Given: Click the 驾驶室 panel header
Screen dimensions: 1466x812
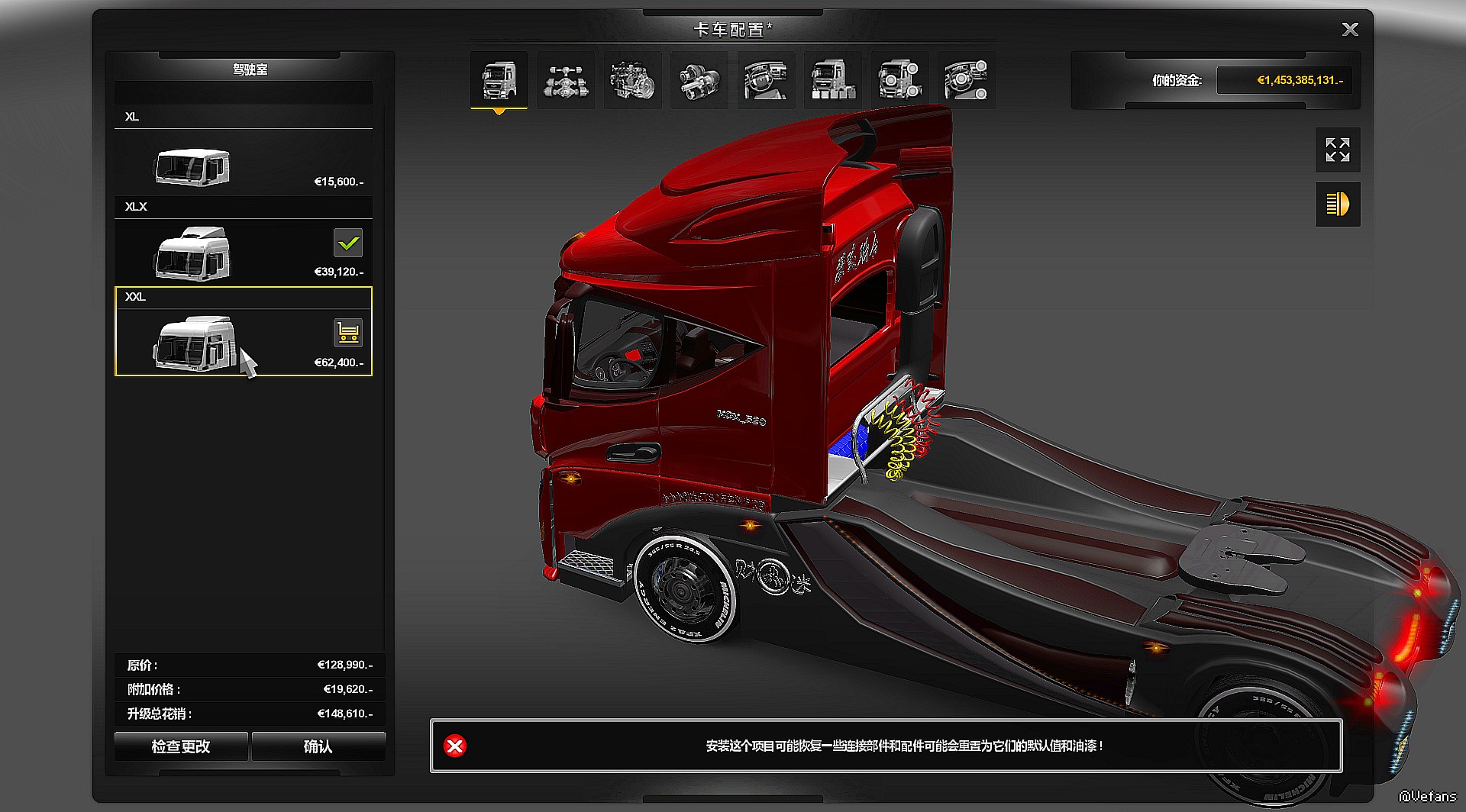Looking at the screenshot, I should (250, 69).
